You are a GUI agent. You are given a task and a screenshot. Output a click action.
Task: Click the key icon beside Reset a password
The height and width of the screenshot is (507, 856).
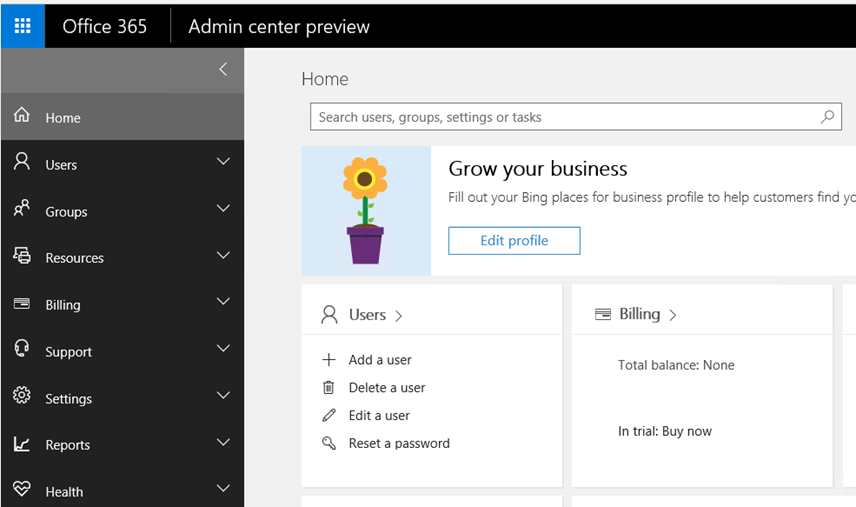(329, 443)
